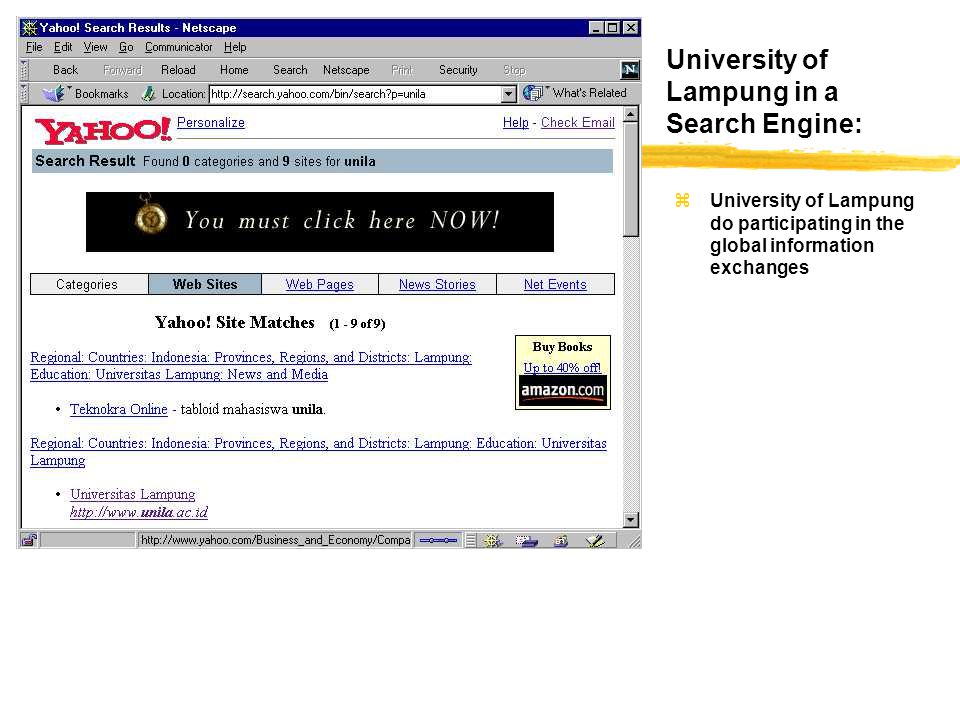Click the 'Yahoo! Site Matches' heading

pyautogui.click(x=234, y=323)
